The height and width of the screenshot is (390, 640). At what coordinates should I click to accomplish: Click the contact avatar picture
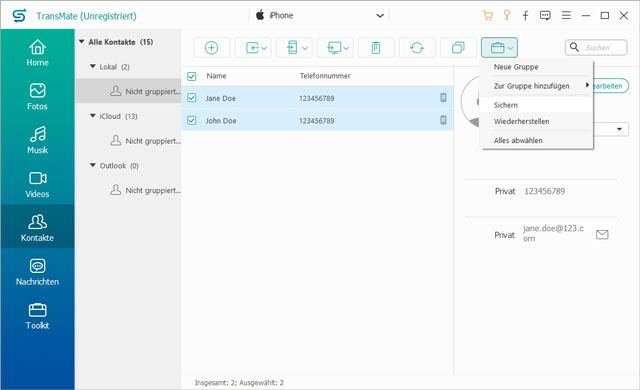point(471,102)
